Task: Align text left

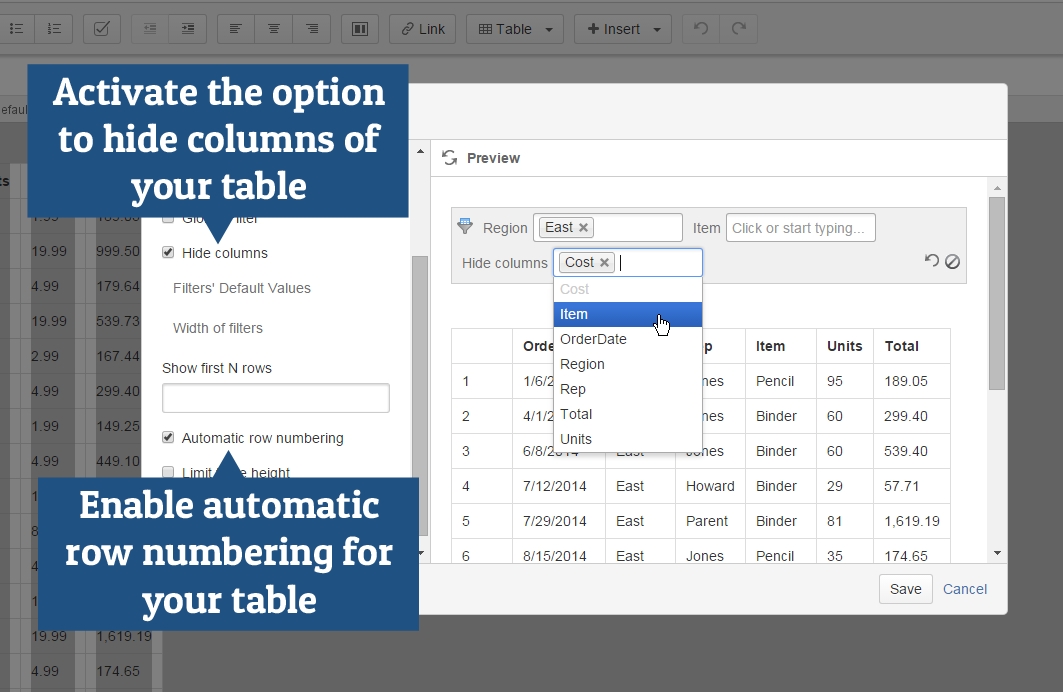Action: [x=235, y=29]
